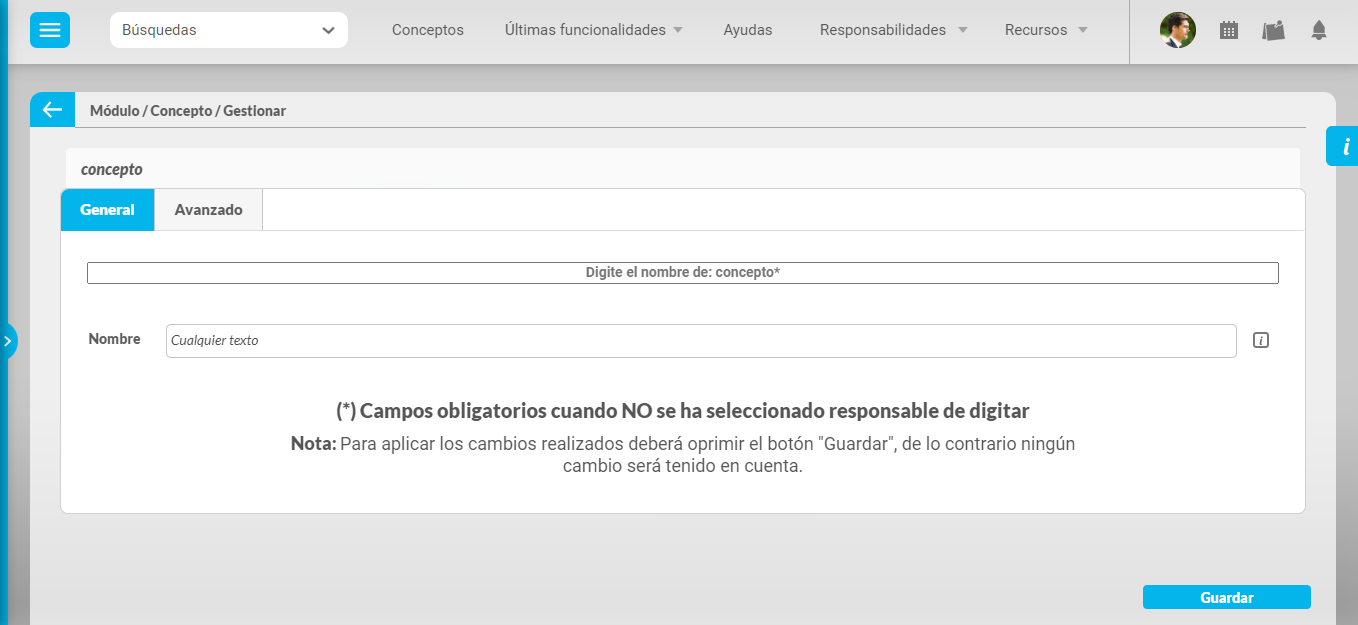
Task: Go to Conceptos in top navigation
Action: tap(428, 30)
